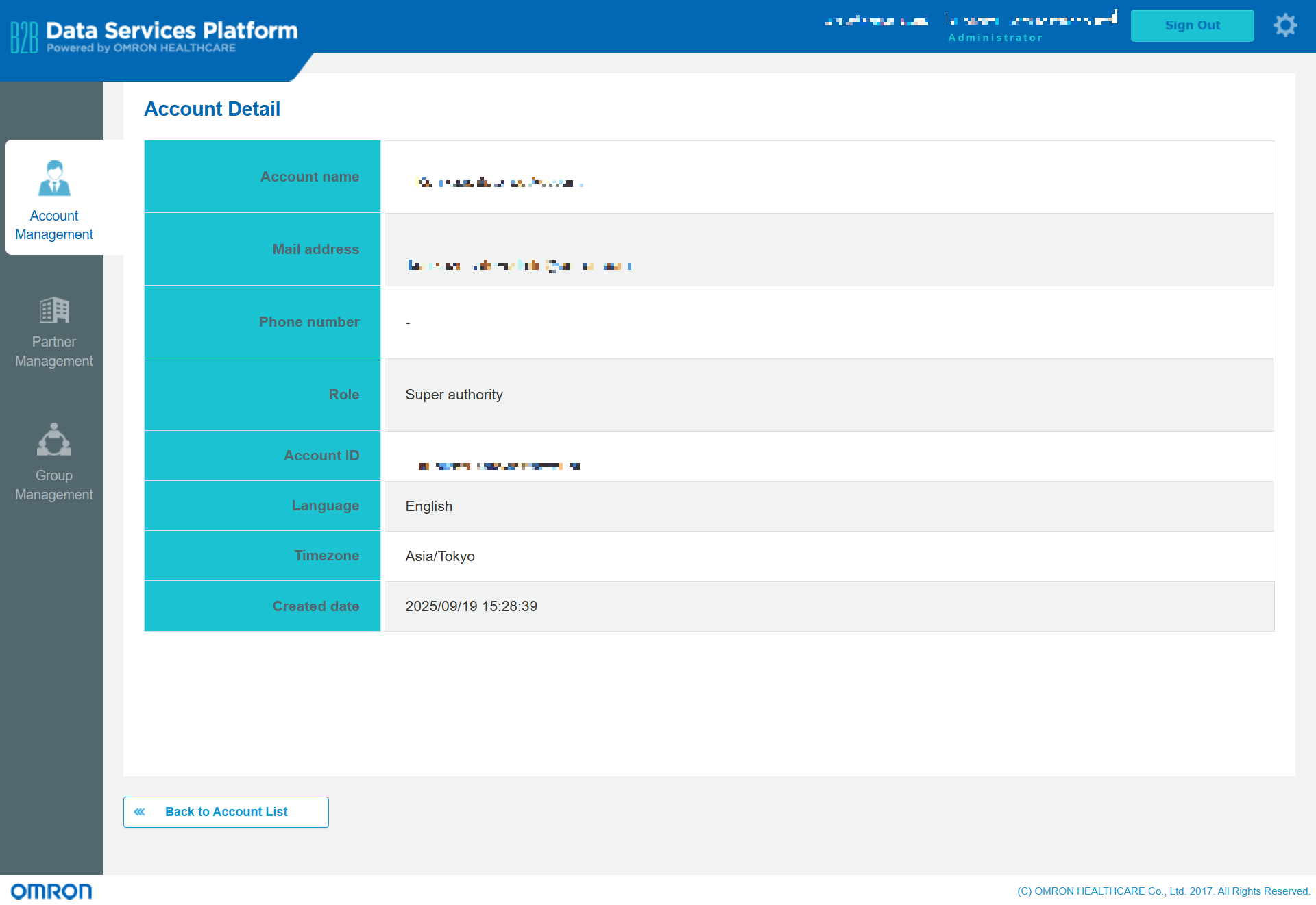Screen dimensions: 1316x905
Task: Click the Asia/Tokyo timezone value
Action: pyautogui.click(x=440, y=556)
